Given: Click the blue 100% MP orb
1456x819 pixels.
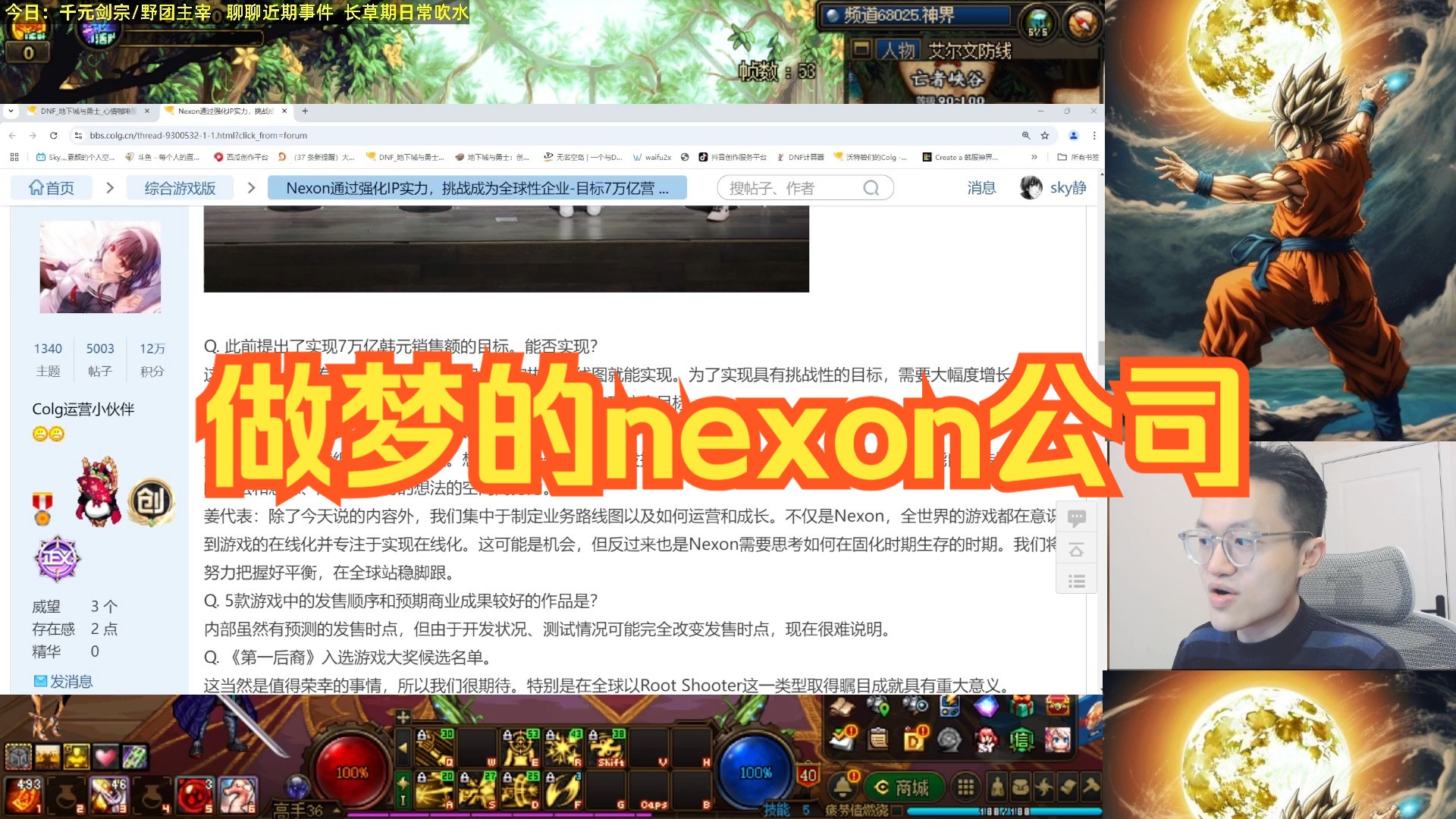Looking at the screenshot, I should 755,771.
